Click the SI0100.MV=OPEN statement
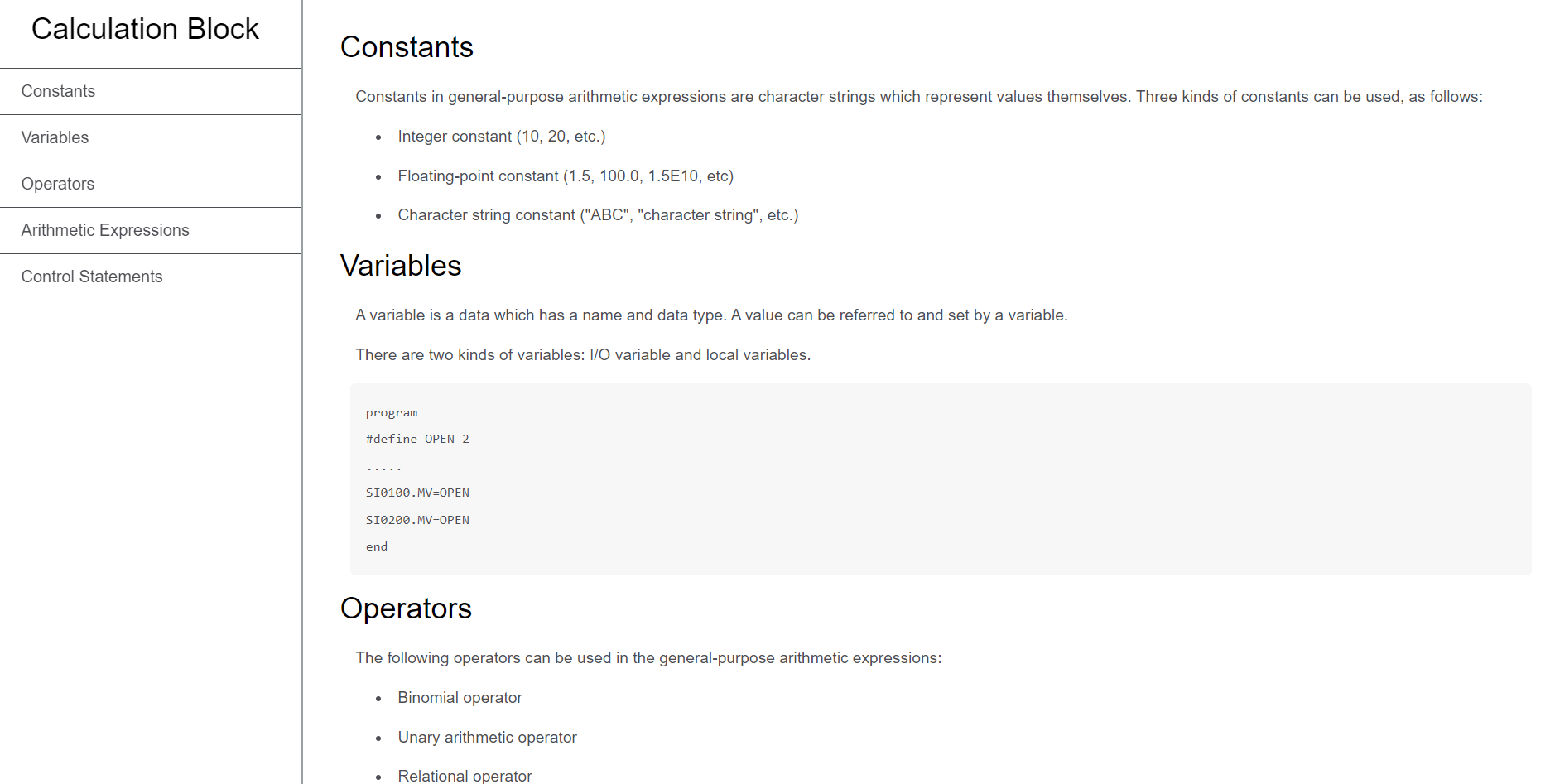 tap(417, 493)
